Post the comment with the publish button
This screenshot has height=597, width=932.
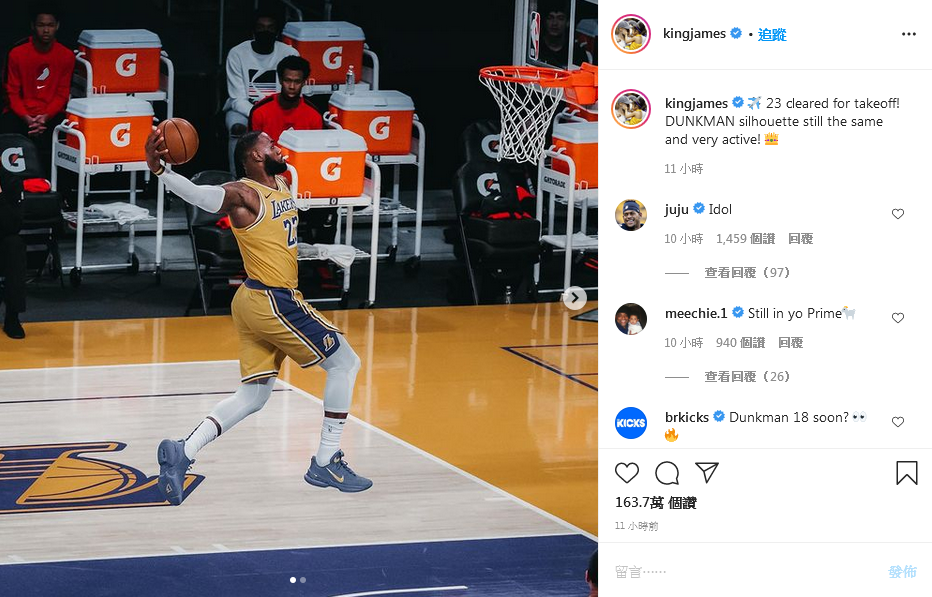pos(902,571)
